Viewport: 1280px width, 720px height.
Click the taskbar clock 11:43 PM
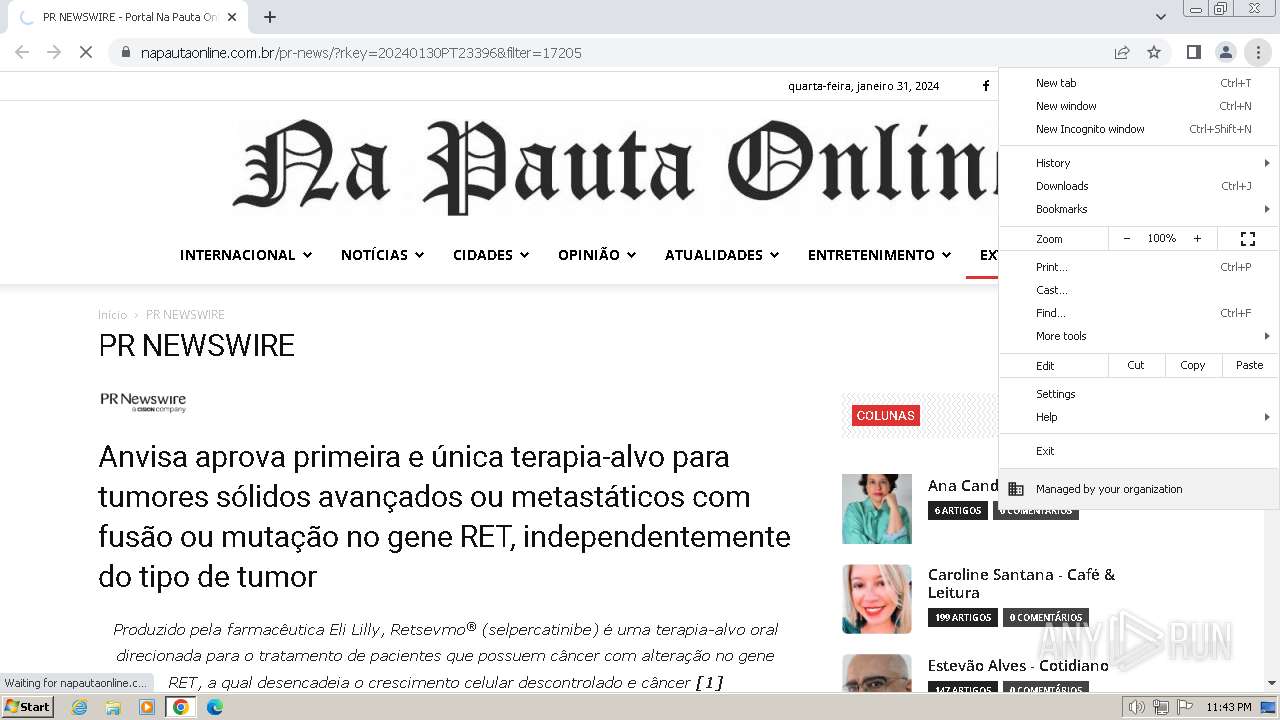1228,707
